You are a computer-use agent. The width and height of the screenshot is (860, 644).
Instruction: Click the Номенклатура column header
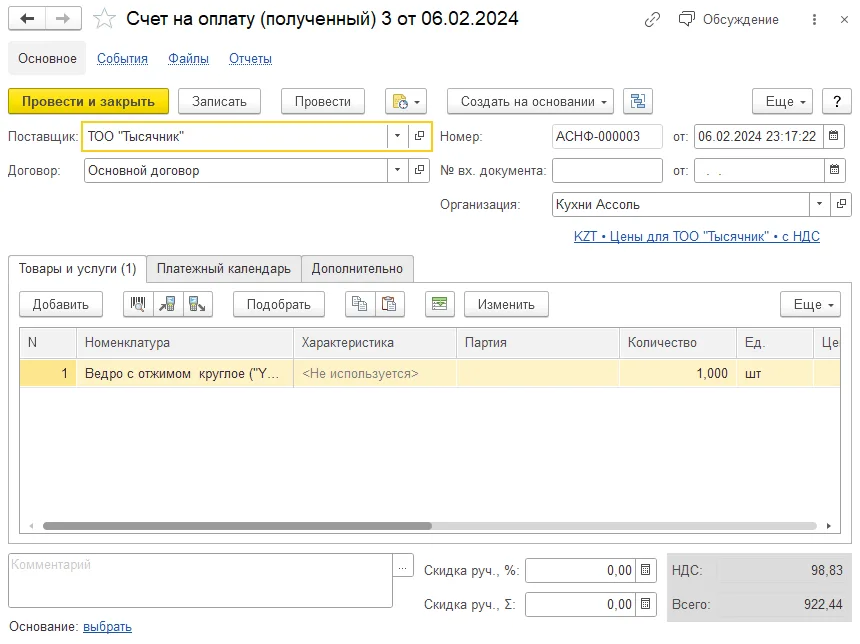point(185,343)
